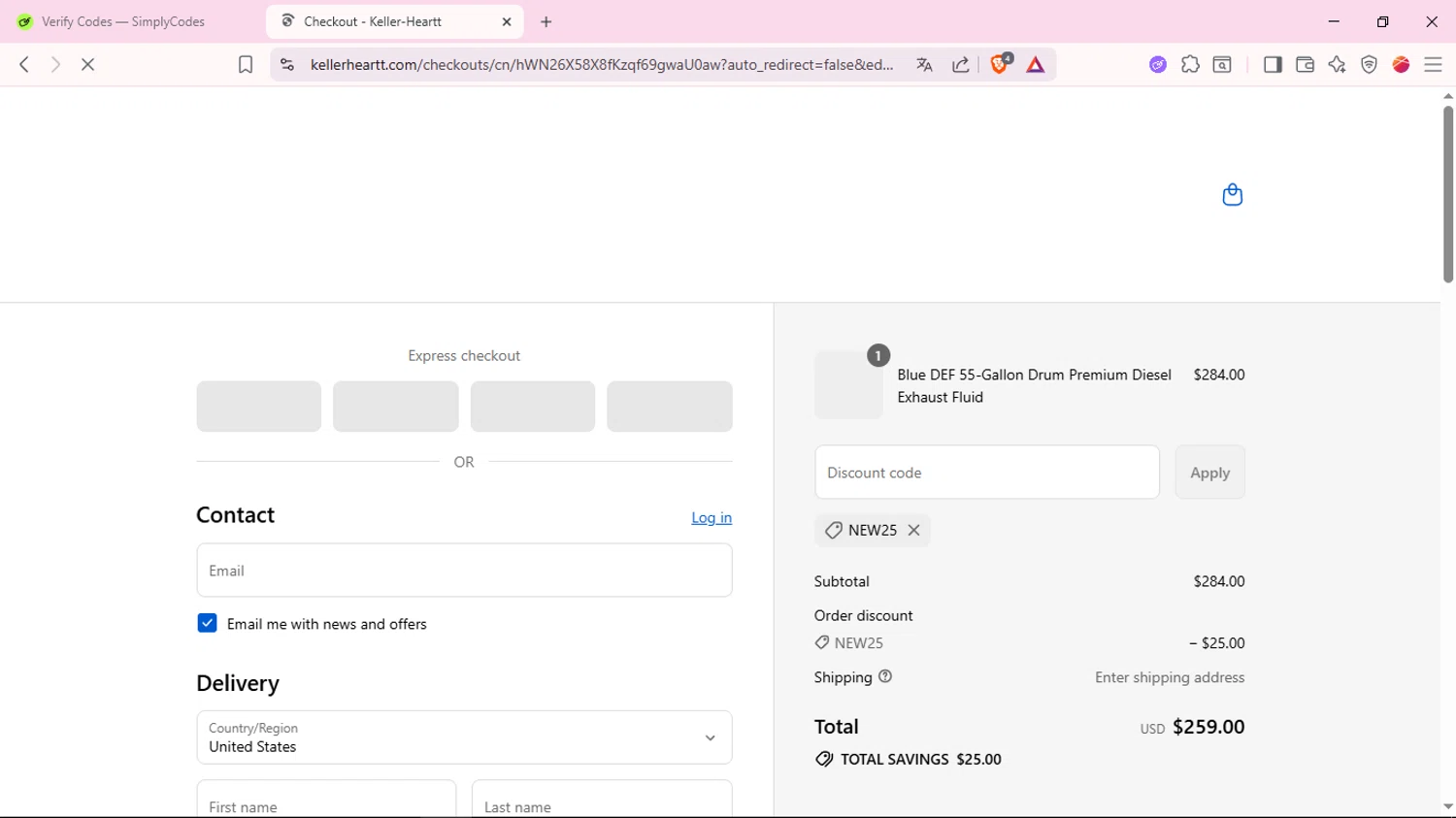
Task: Click the Express checkout heading
Action: (464, 355)
